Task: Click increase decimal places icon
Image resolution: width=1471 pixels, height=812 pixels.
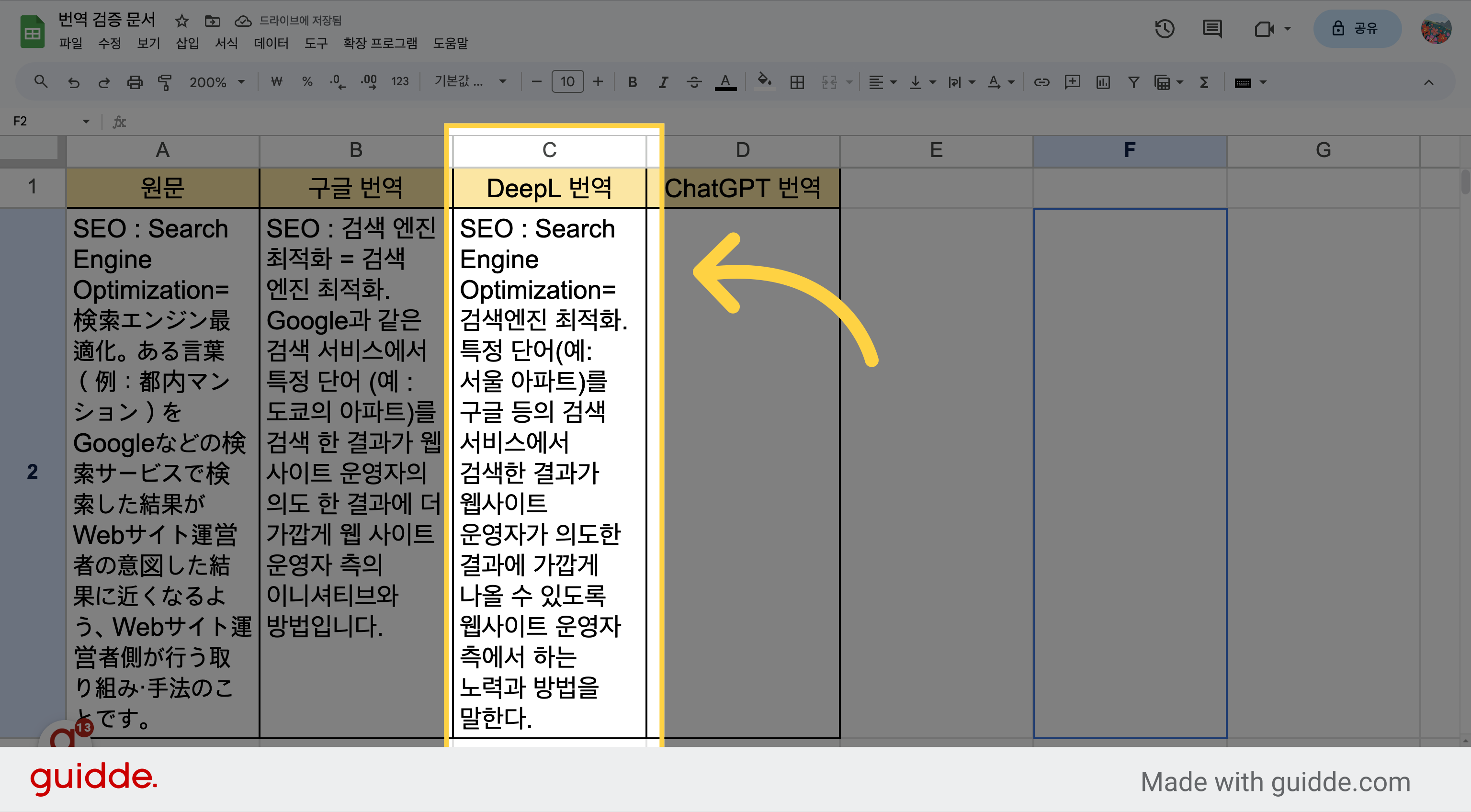Action: coord(369,82)
